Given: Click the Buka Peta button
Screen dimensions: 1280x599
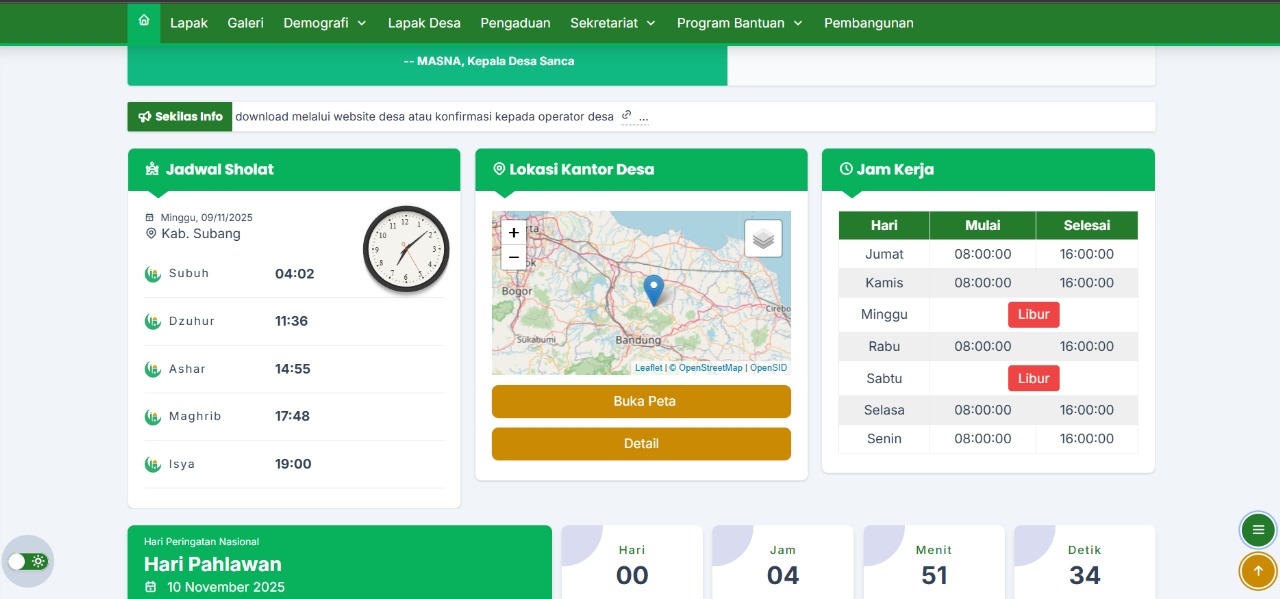Looking at the screenshot, I should [641, 401].
